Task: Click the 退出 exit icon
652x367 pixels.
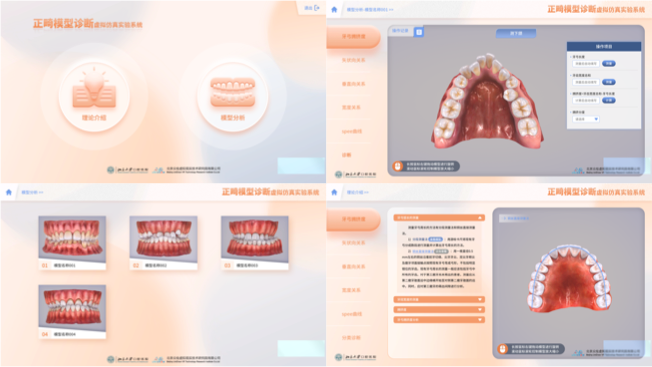Action: point(317,8)
